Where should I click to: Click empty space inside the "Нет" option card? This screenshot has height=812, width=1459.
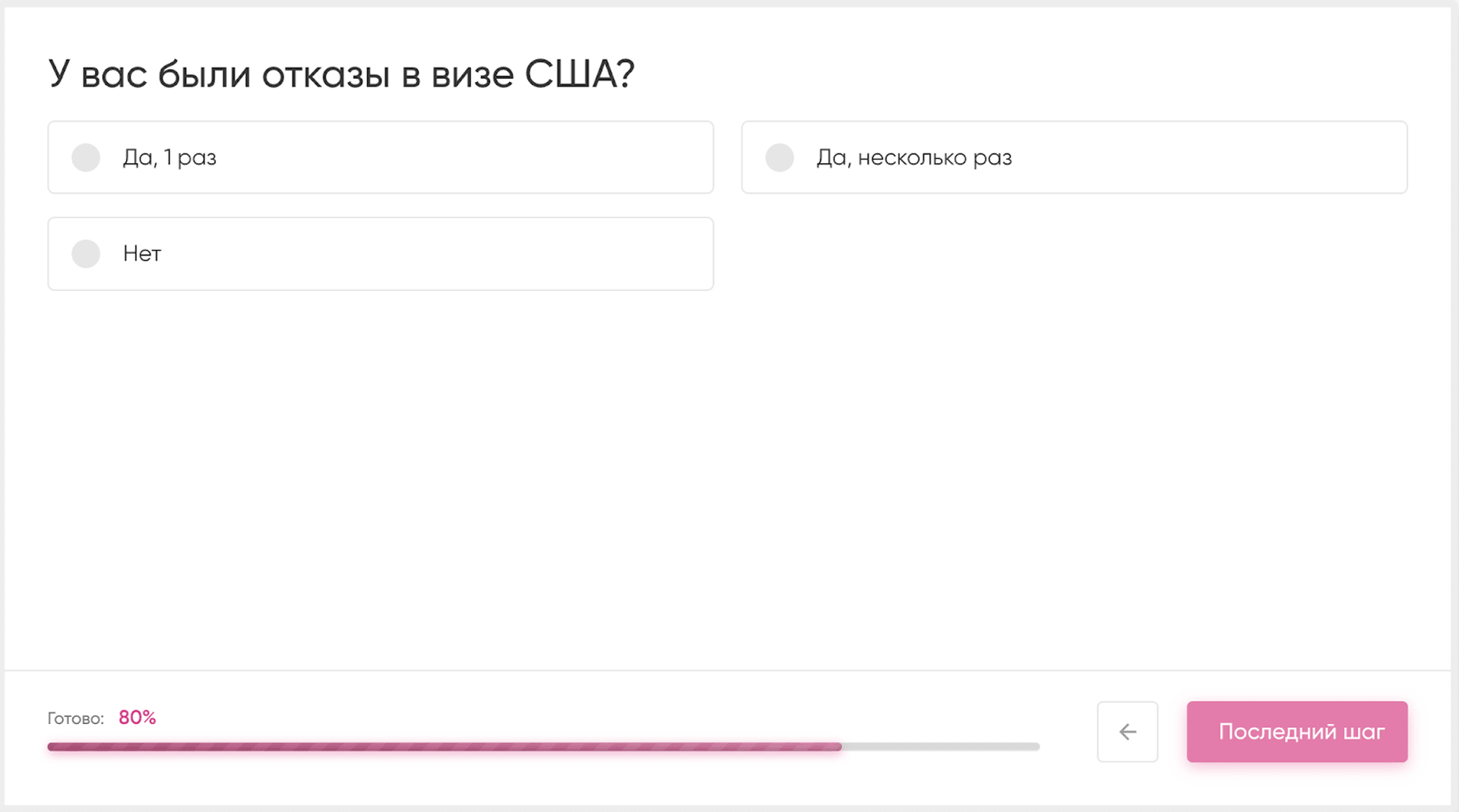click(x=456, y=254)
